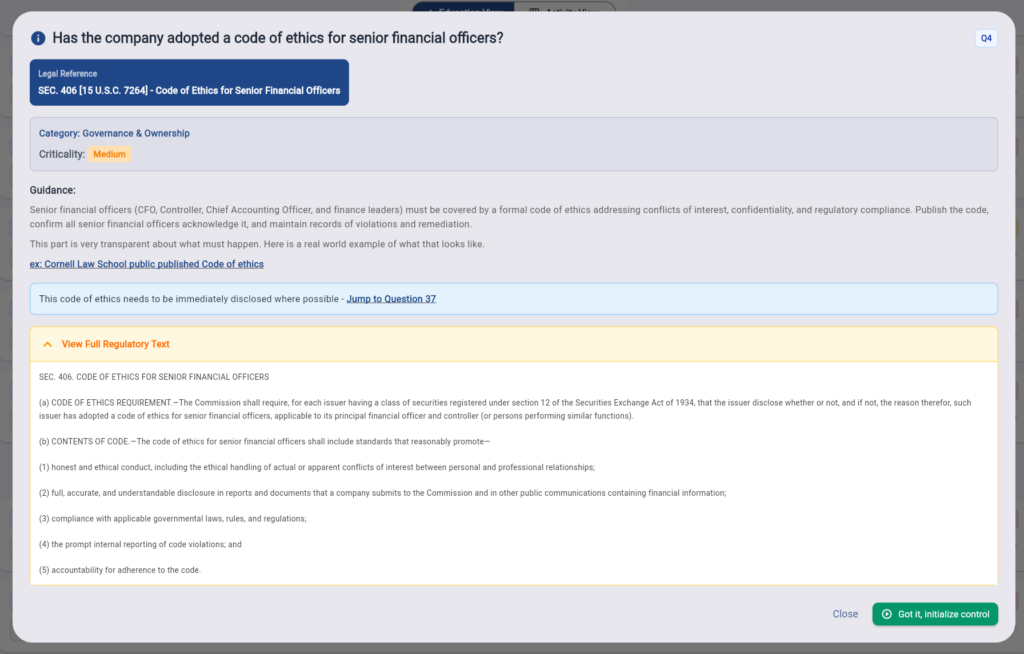The image size is (1024, 654).
Task: Click the Medium criticality badge
Action: click(x=109, y=154)
